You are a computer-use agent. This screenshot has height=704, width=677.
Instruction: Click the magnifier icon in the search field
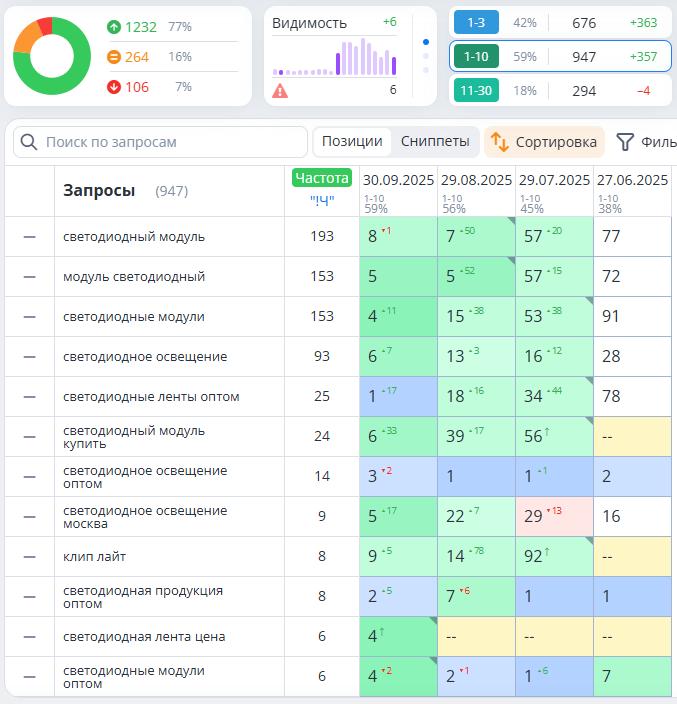tap(29, 142)
